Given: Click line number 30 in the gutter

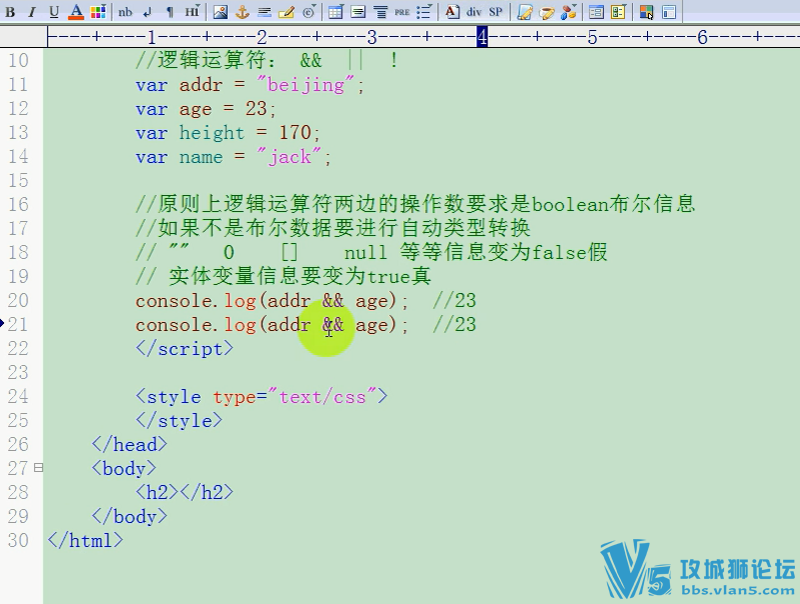Looking at the screenshot, I should pyautogui.click(x=18, y=540).
